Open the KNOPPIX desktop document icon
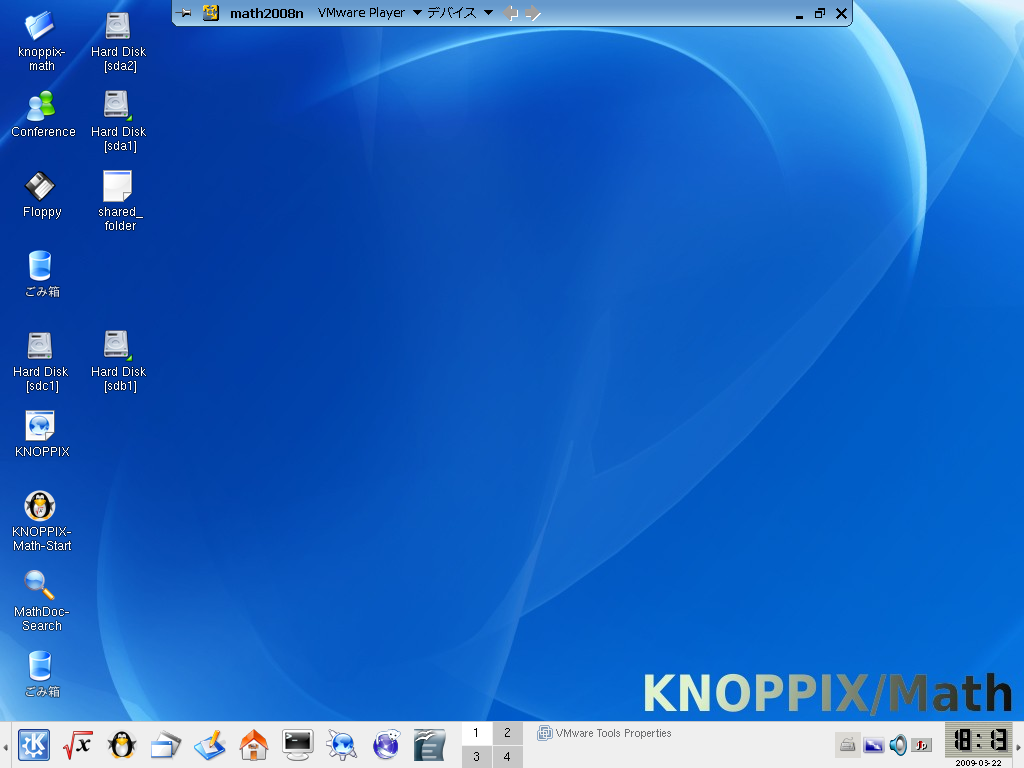 click(40, 426)
